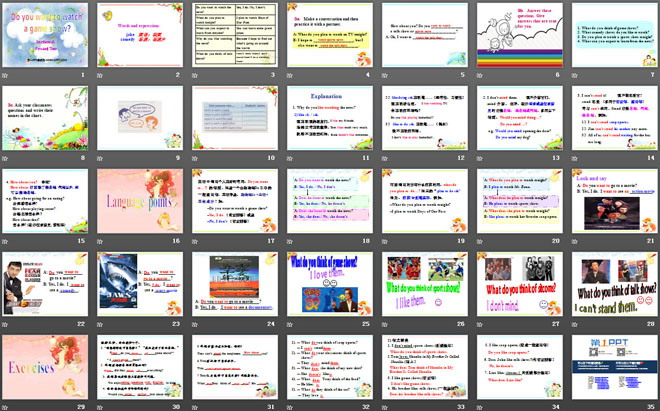Viewport: 660px width, 411px height.
Task: Select the 'Language points' slide
Action: 137,202
